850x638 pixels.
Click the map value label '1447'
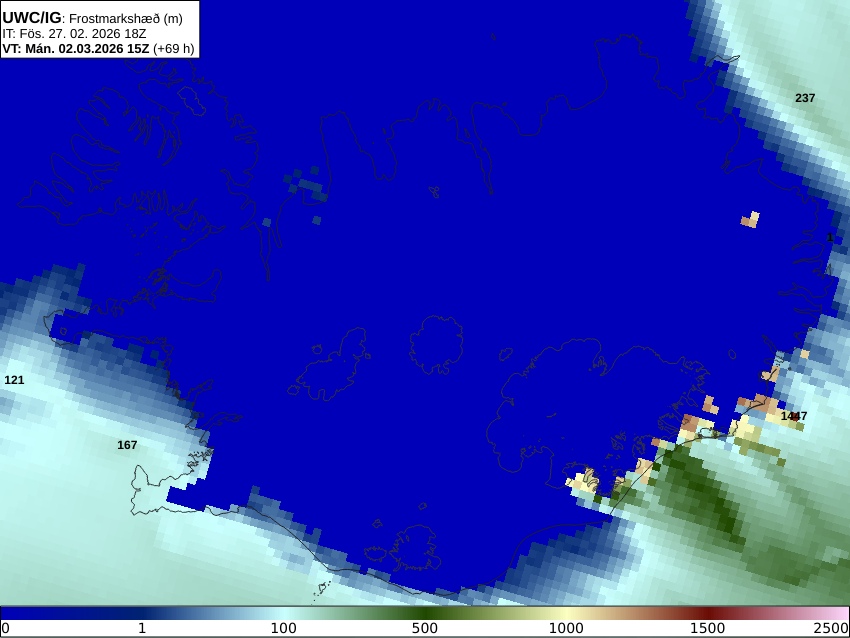coord(794,416)
